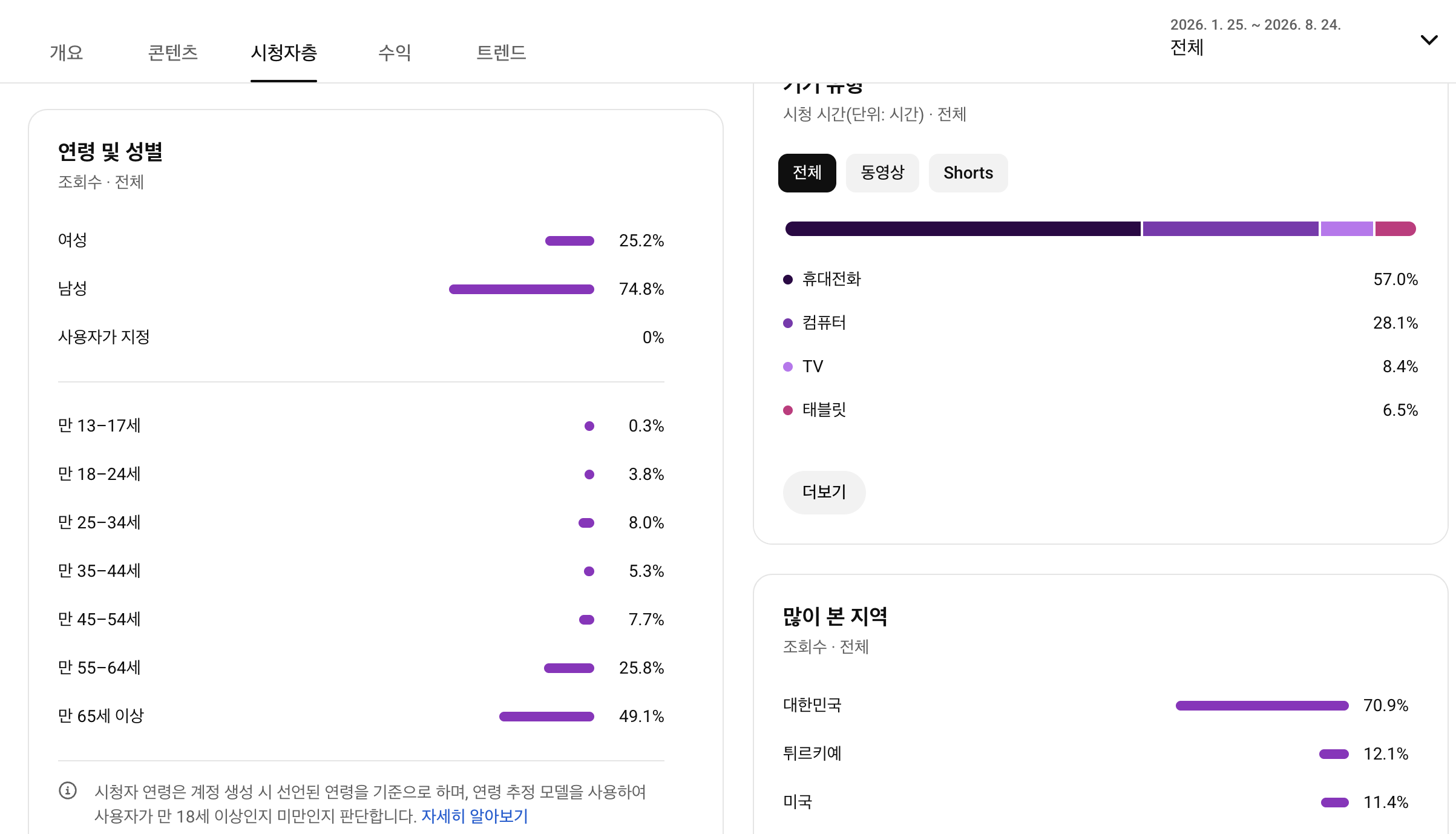Click the 여성 row label
The width and height of the screenshot is (1456, 834).
pyautogui.click(x=73, y=240)
